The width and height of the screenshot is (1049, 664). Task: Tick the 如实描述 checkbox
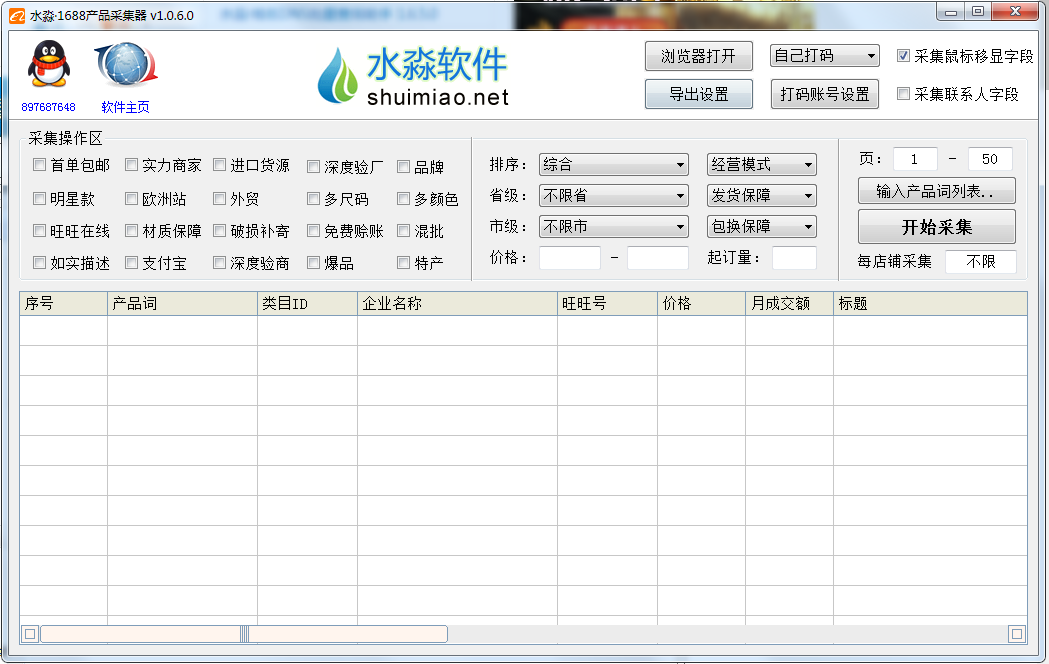click(x=39, y=263)
